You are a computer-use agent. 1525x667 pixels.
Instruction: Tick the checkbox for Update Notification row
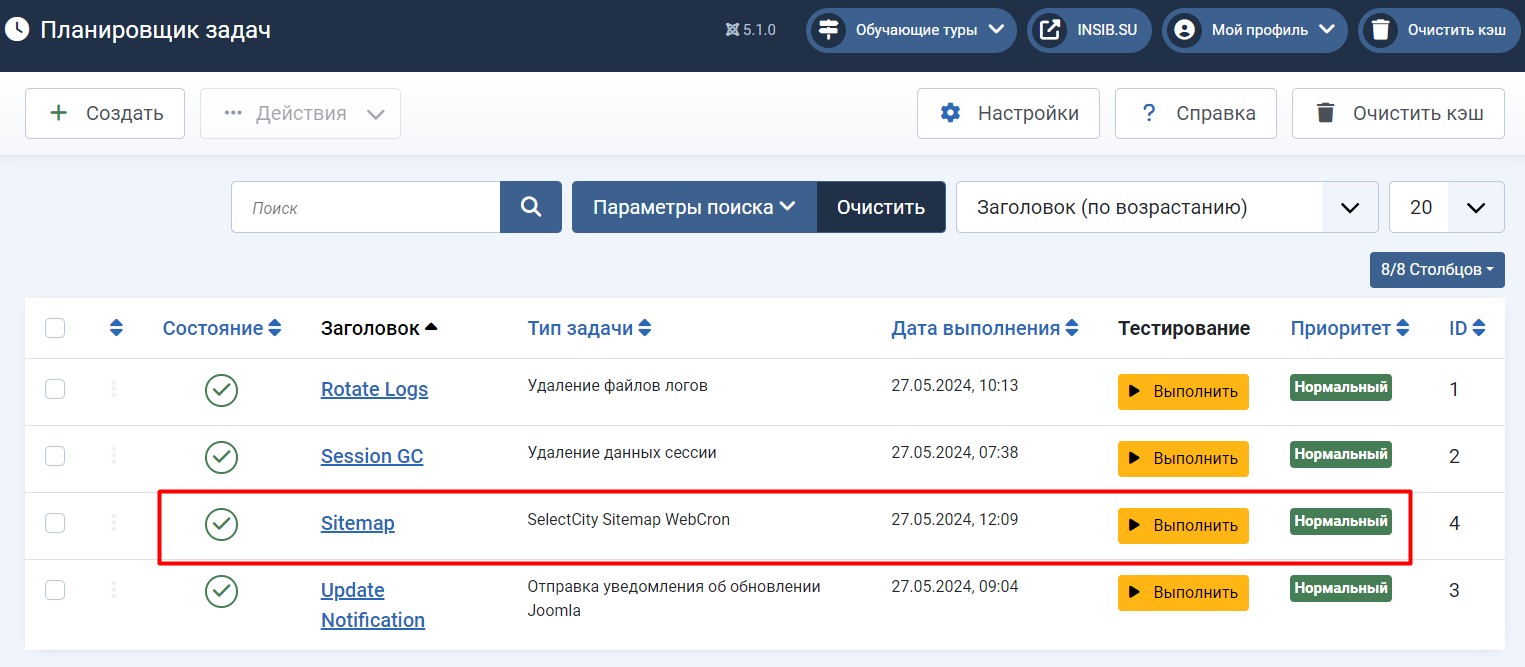pos(55,590)
